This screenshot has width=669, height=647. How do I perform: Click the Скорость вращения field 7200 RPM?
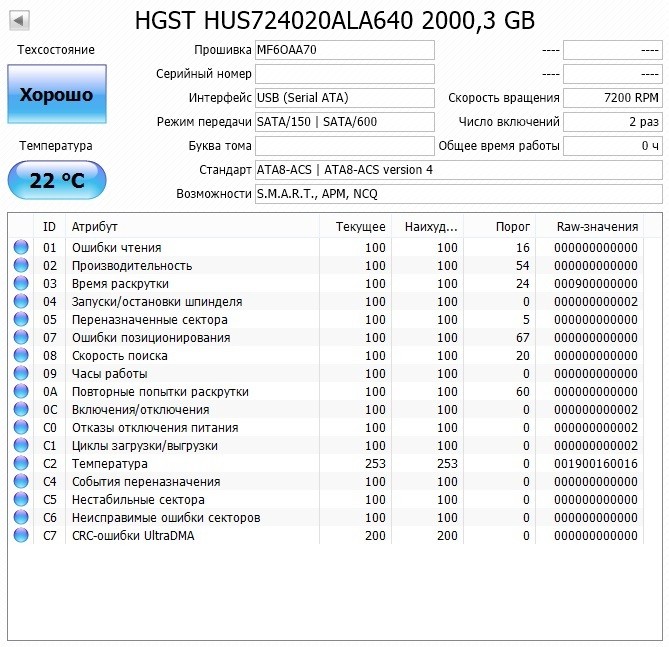[613, 98]
